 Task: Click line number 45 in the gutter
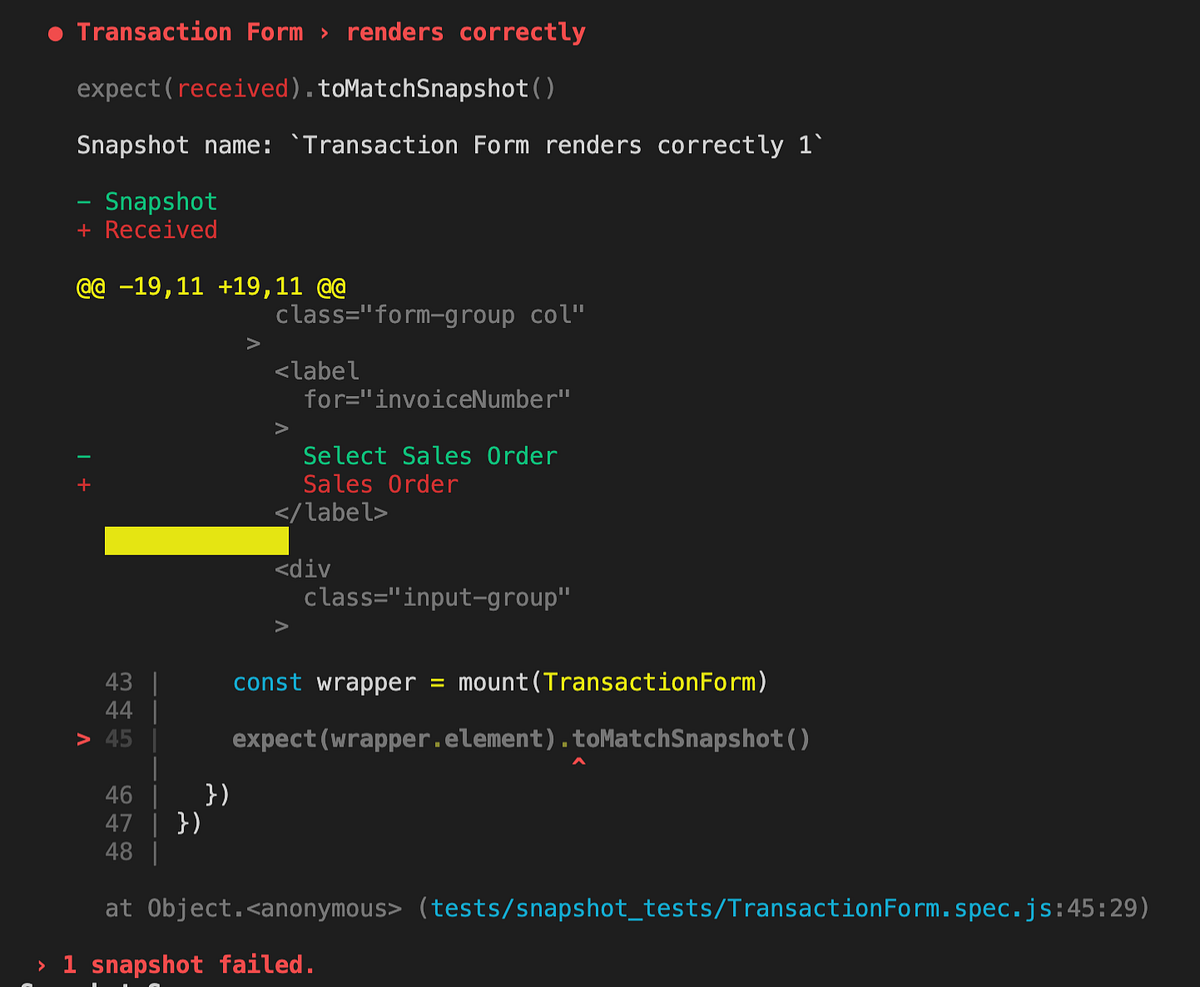click(118, 738)
